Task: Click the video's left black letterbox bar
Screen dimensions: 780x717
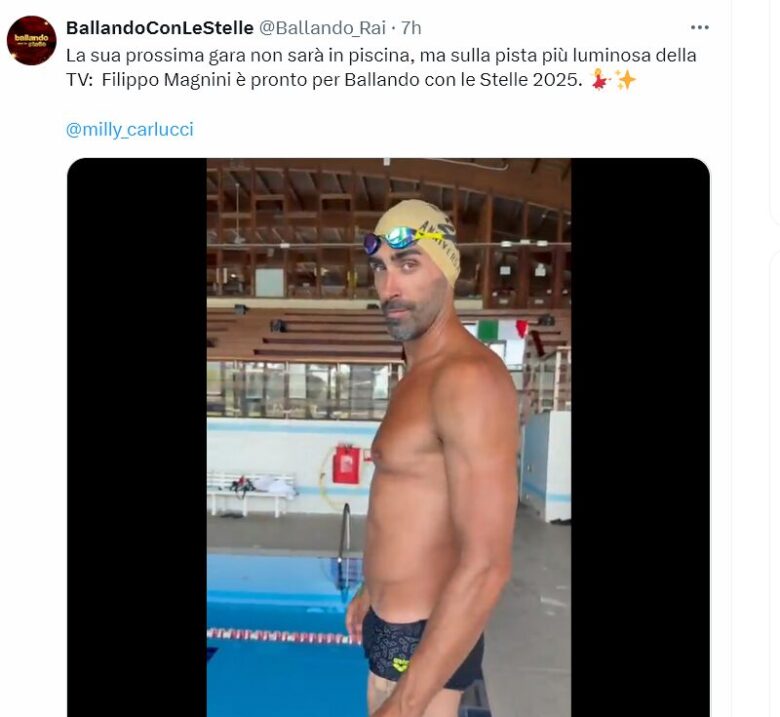Action: pyautogui.click(x=137, y=437)
